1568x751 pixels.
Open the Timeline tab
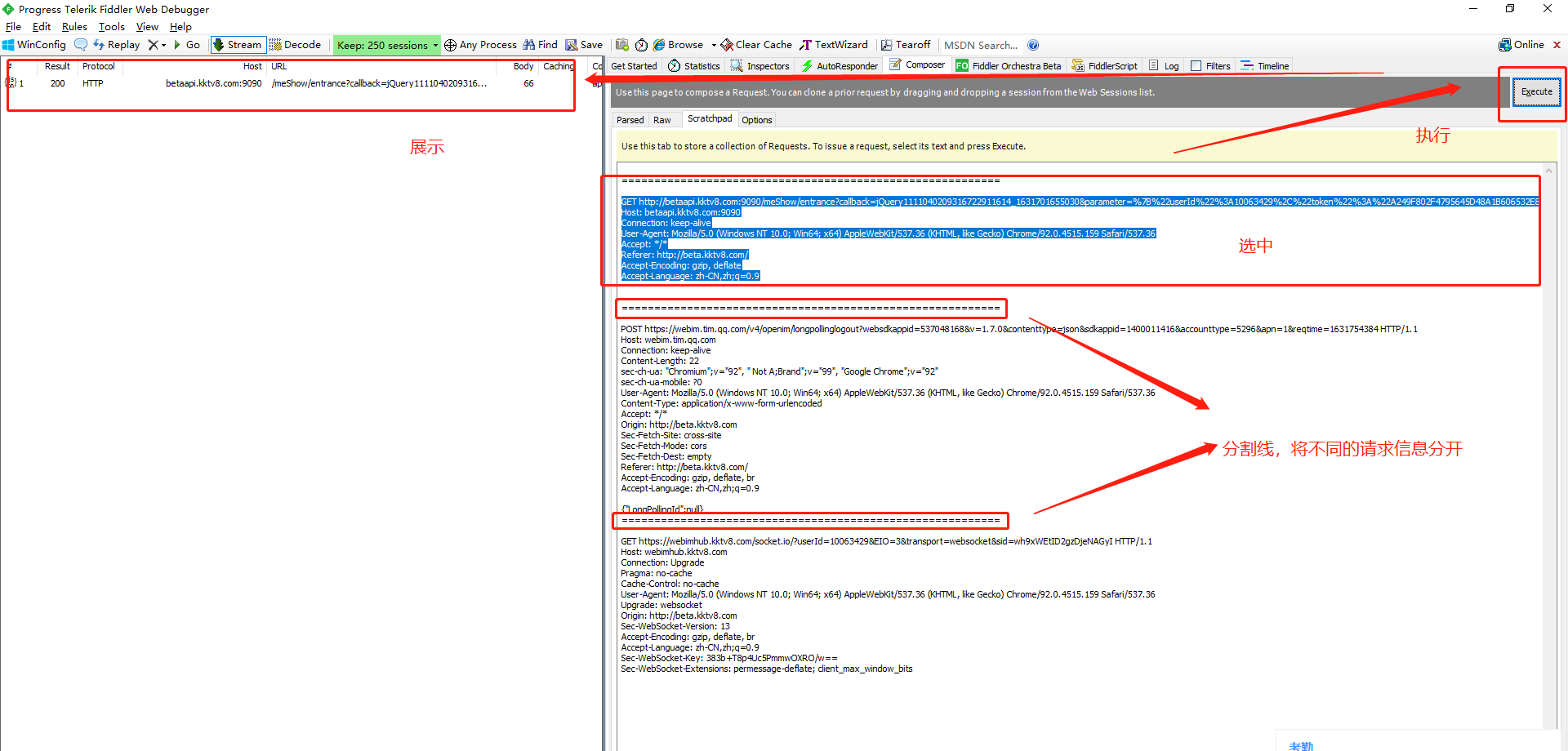[x=1265, y=66]
